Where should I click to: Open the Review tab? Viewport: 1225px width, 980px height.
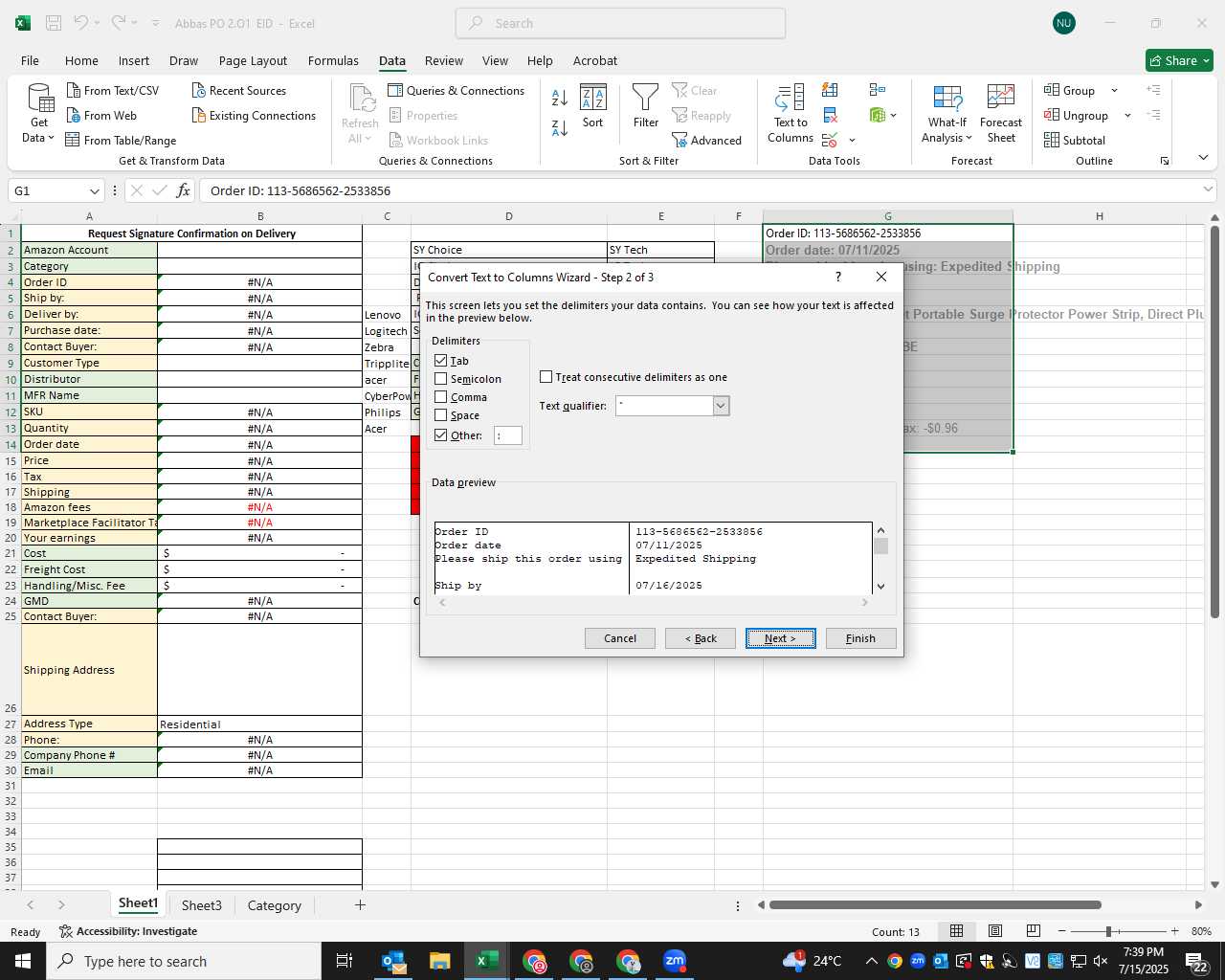tap(444, 60)
